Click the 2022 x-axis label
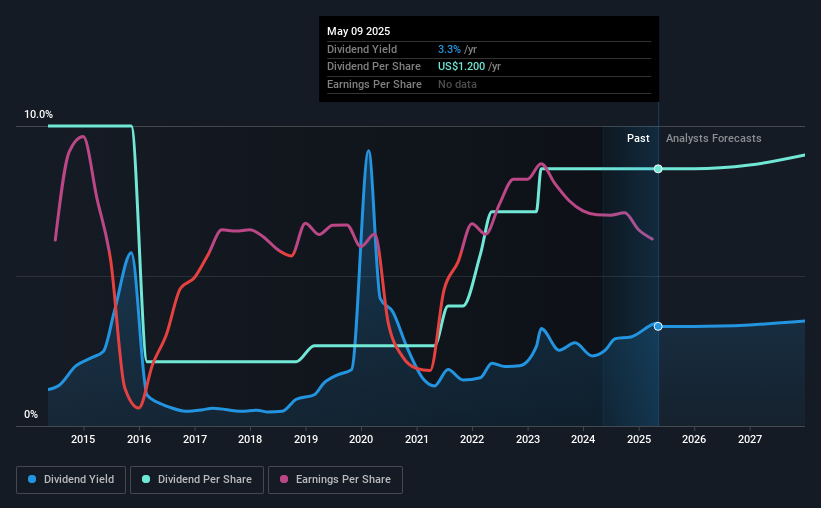Screen dimensions: 821x508 click(x=472, y=439)
